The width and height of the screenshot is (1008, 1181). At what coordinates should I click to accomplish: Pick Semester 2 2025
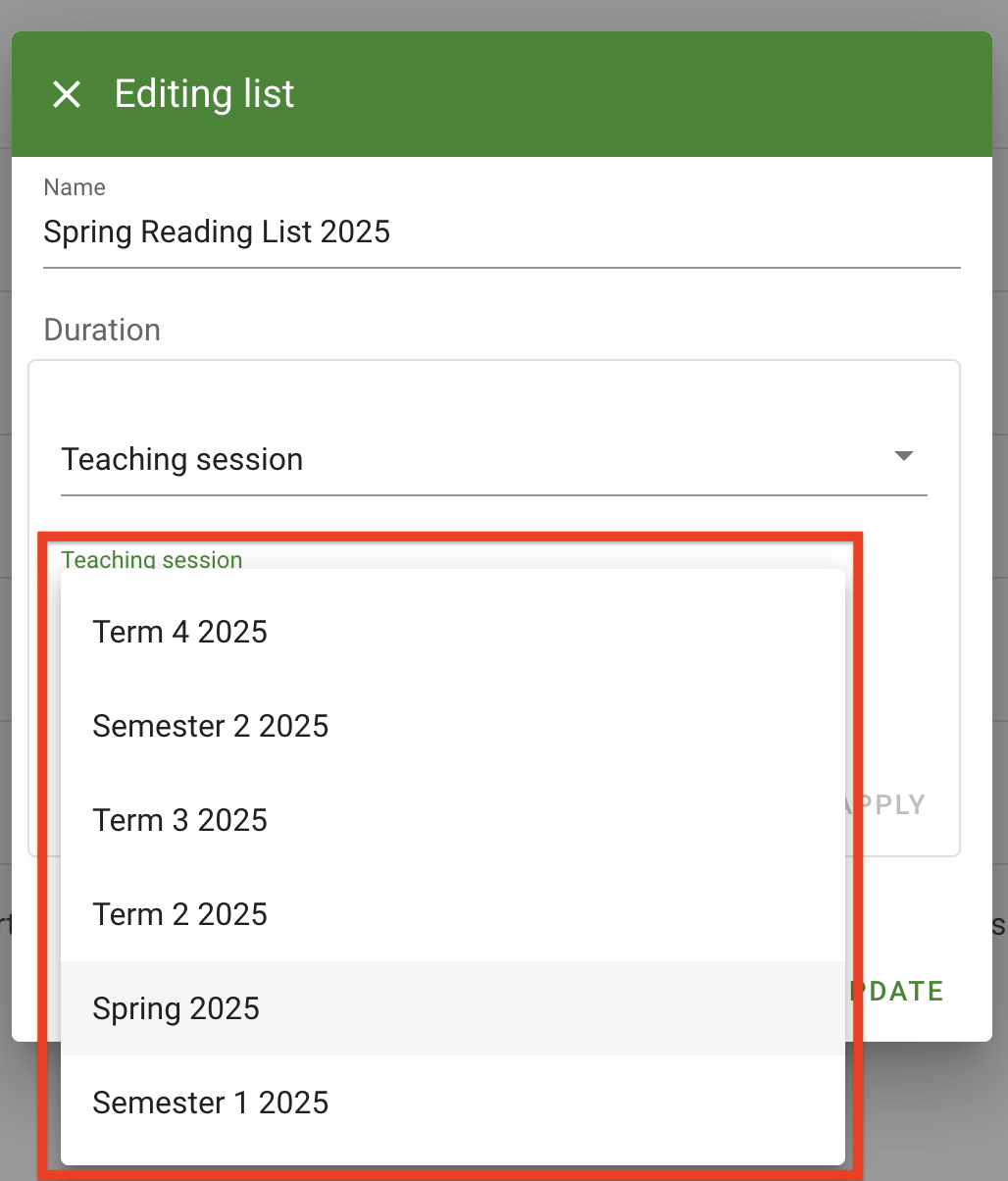(x=211, y=727)
